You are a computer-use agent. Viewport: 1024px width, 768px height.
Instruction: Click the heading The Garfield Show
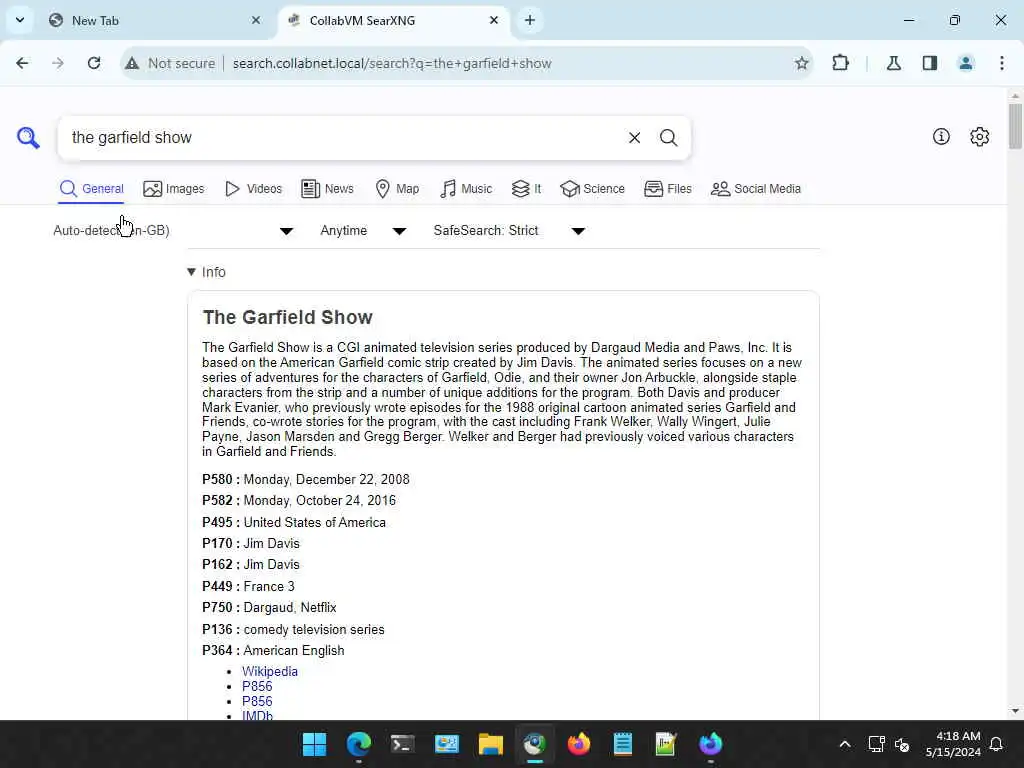click(287, 317)
